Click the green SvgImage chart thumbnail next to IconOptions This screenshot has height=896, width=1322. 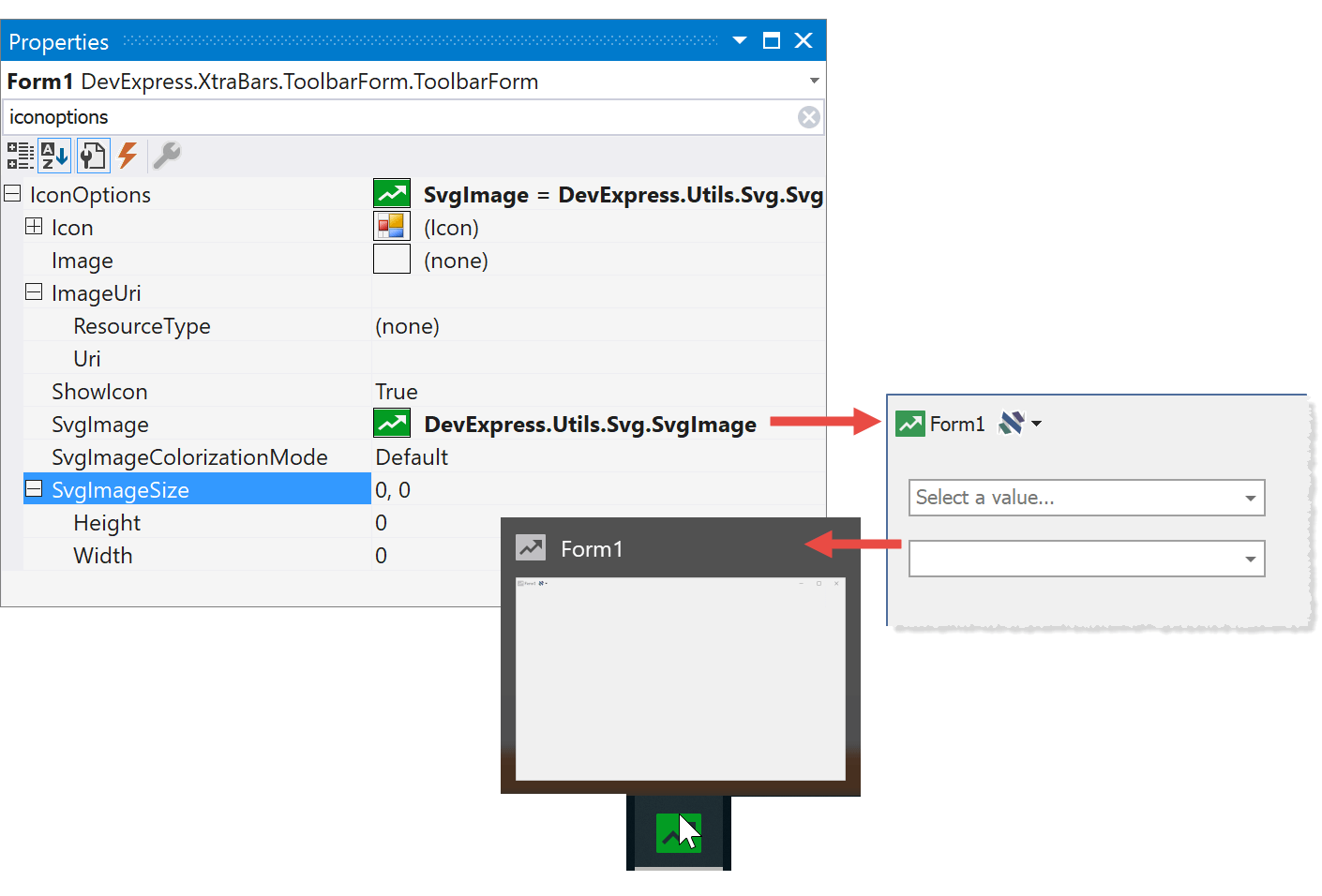(392, 193)
